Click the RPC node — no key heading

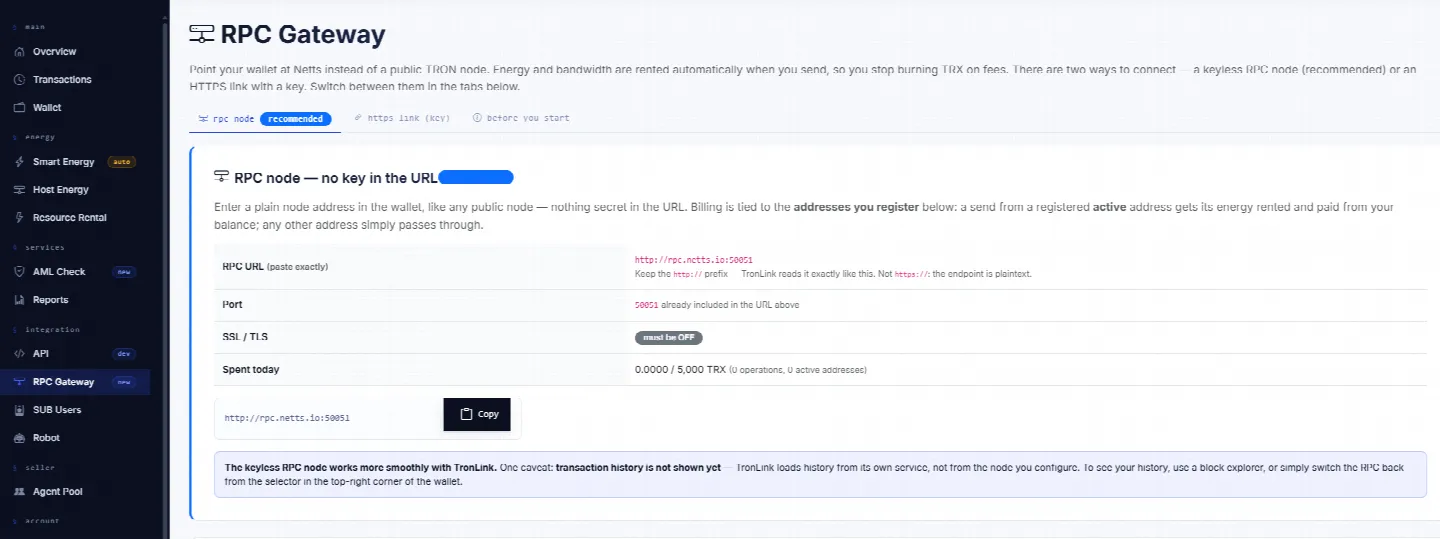coord(336,178)
